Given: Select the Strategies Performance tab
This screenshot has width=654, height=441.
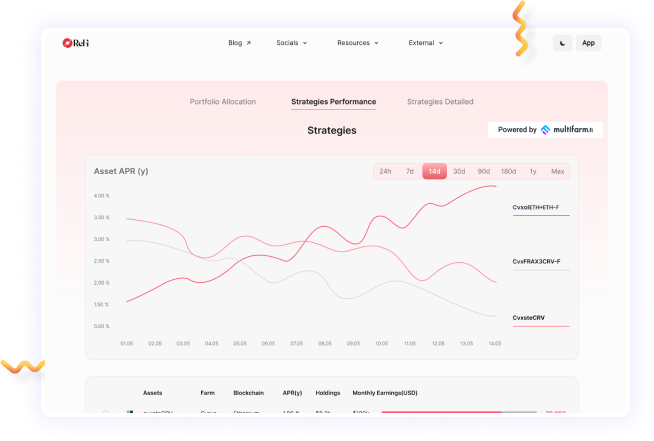Looking at the screenshot, I should 334,102.
